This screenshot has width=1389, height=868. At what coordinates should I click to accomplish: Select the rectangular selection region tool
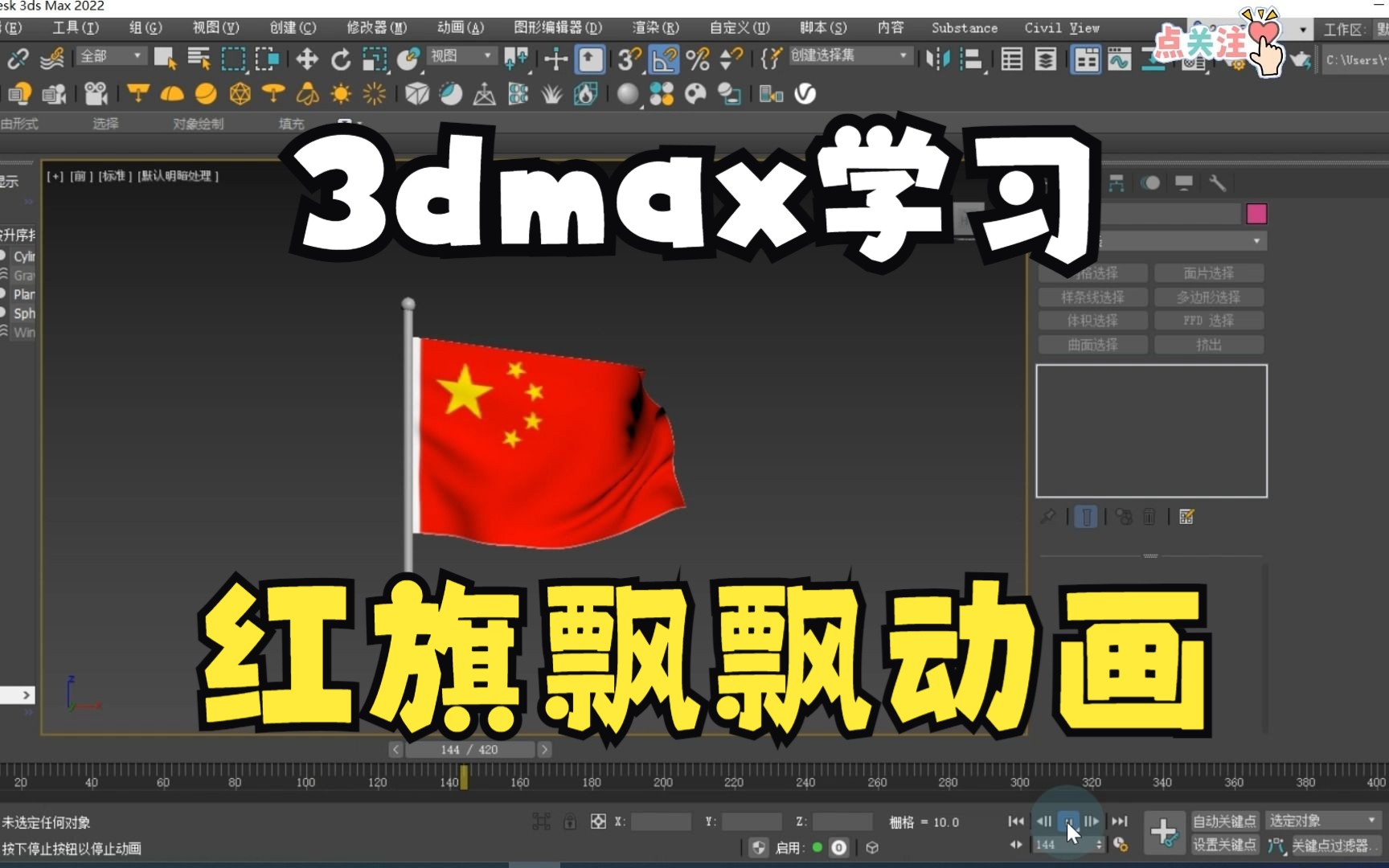point(233,59)
